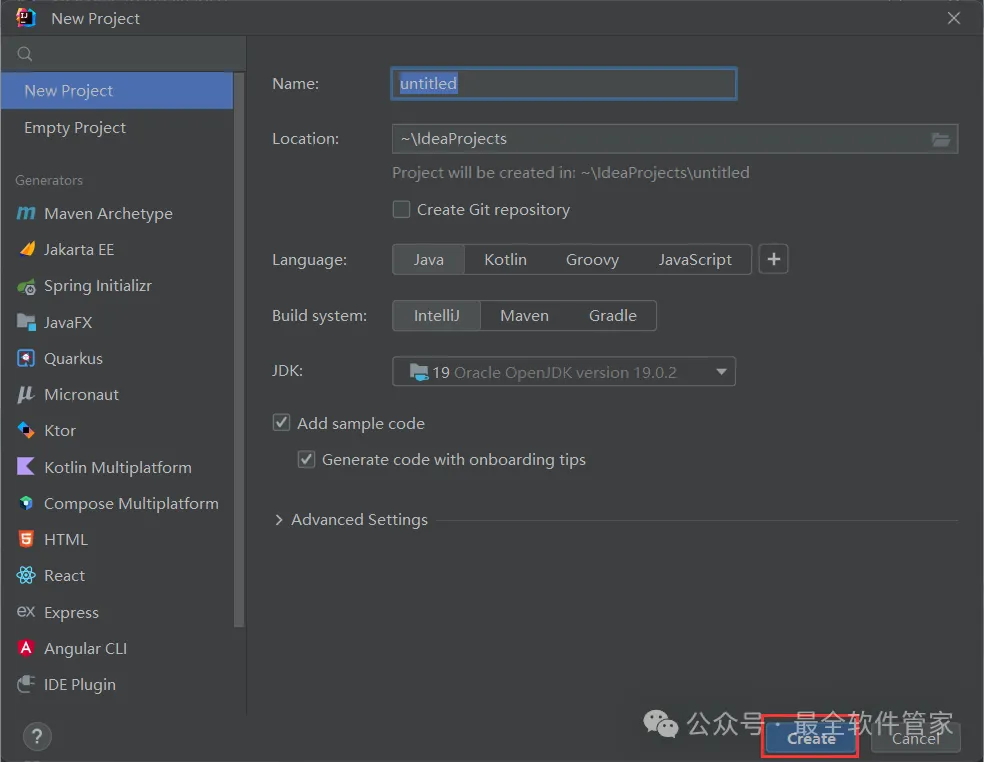
Task: Click the IntelliJ IDEA logo in title bar
Action: [x=26, y=18]
